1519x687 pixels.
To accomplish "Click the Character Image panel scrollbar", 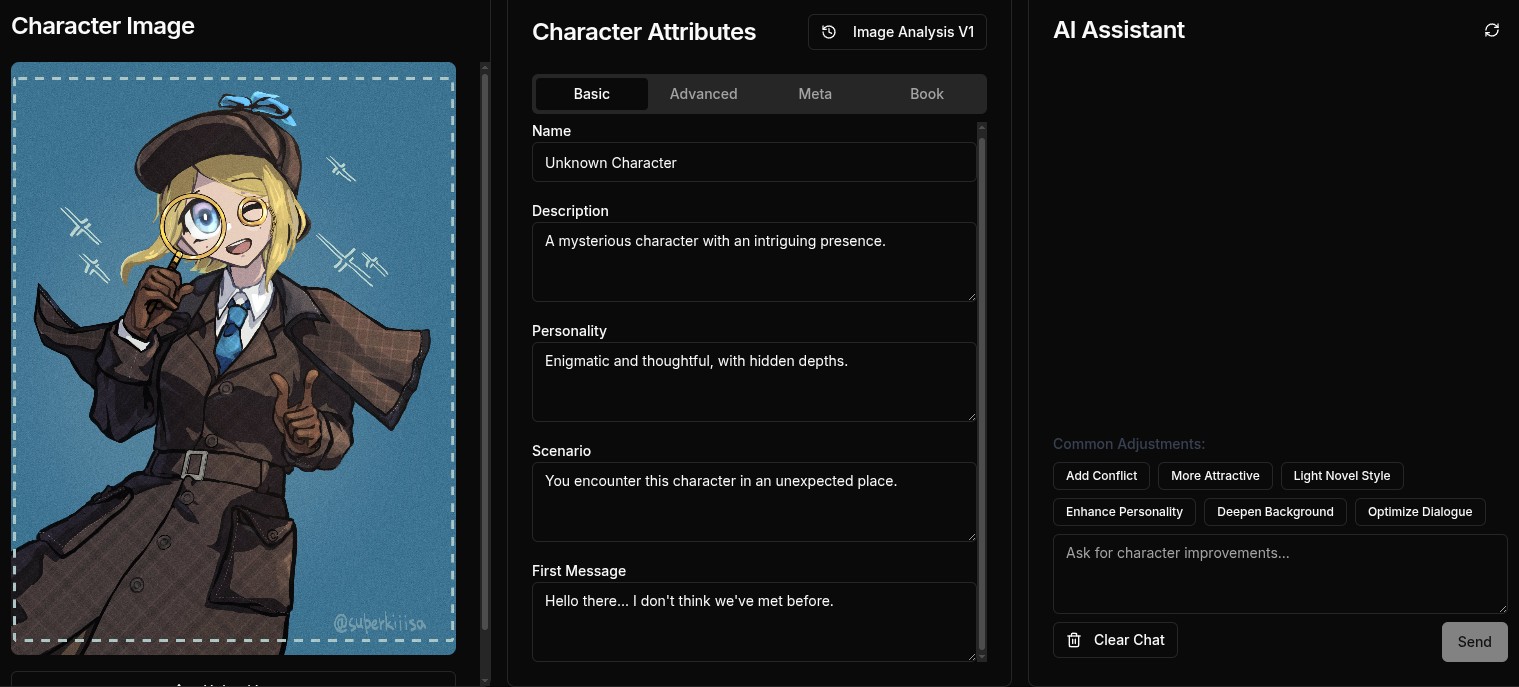I will pyautogui.click(x=485, y=350).
